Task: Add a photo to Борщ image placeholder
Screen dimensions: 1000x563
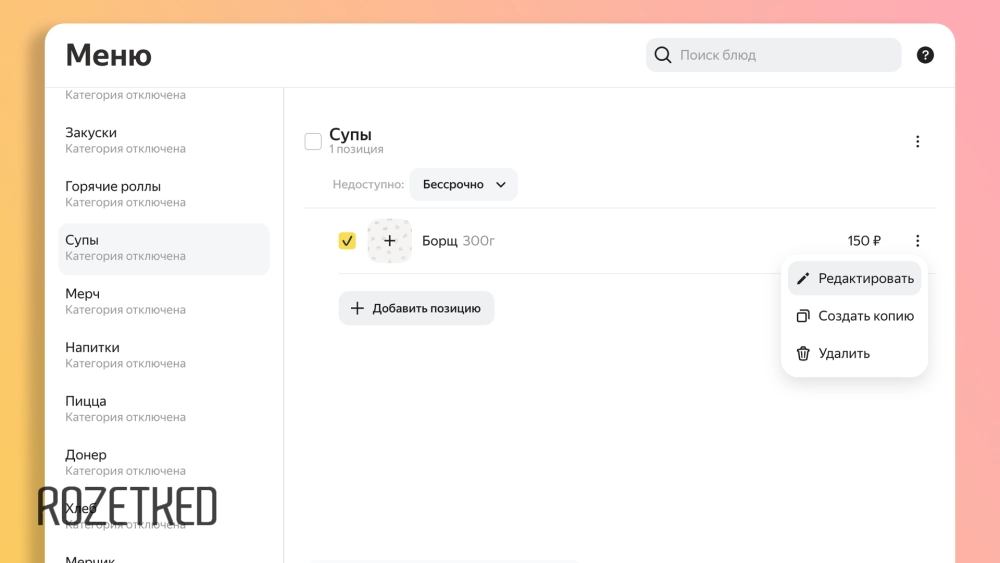Action: click(389, 241)
